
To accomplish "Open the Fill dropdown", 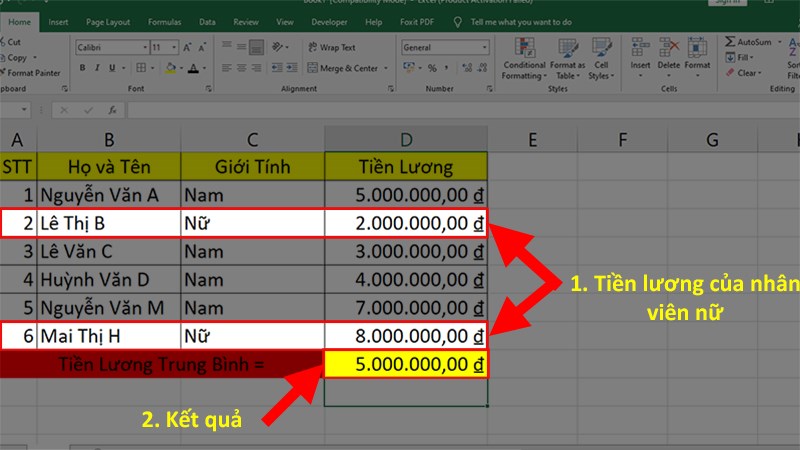I will pyautogui.click(x=739, y=57).
